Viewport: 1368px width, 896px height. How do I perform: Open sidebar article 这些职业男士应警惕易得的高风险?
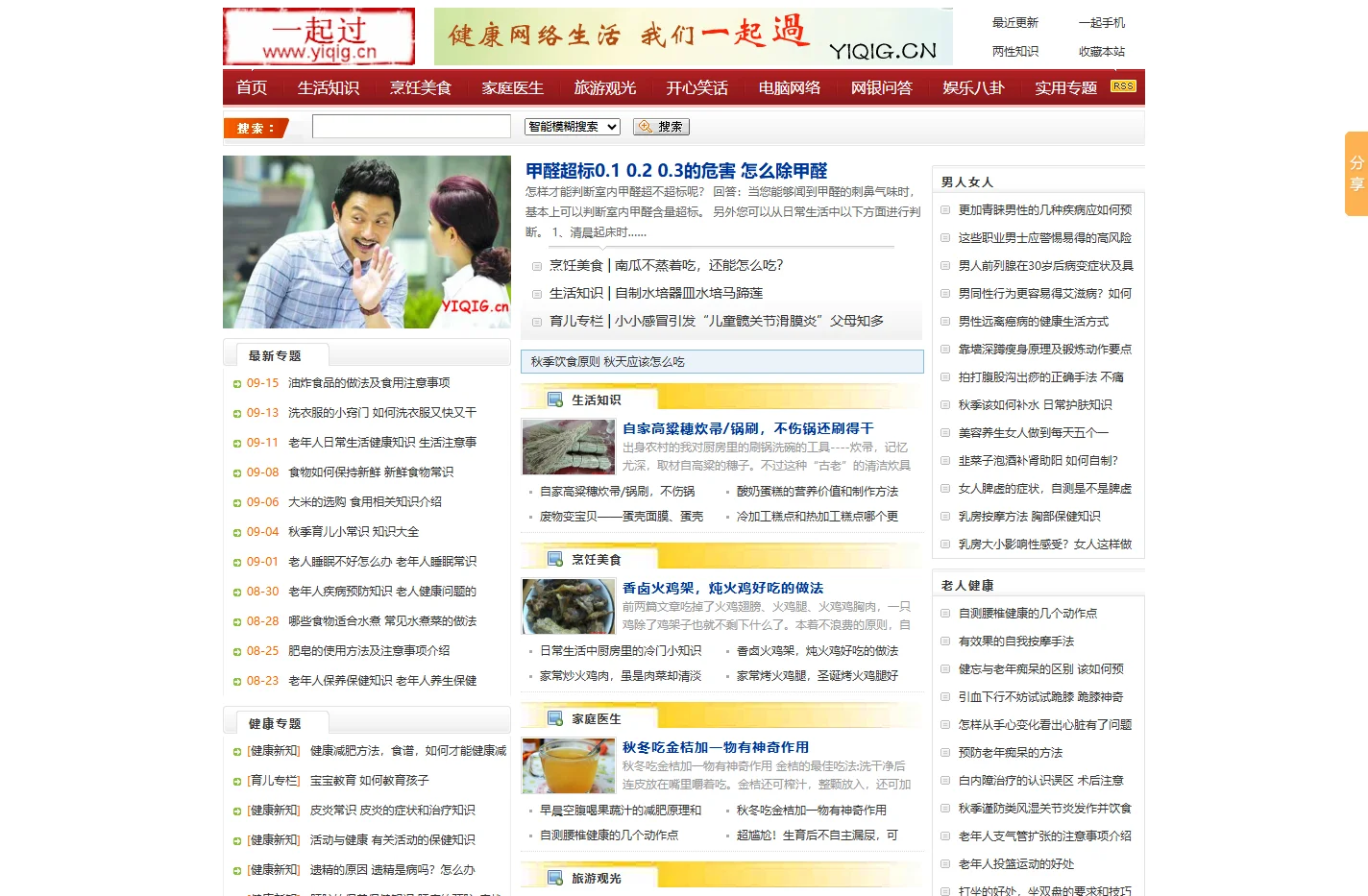point(1045,237)
